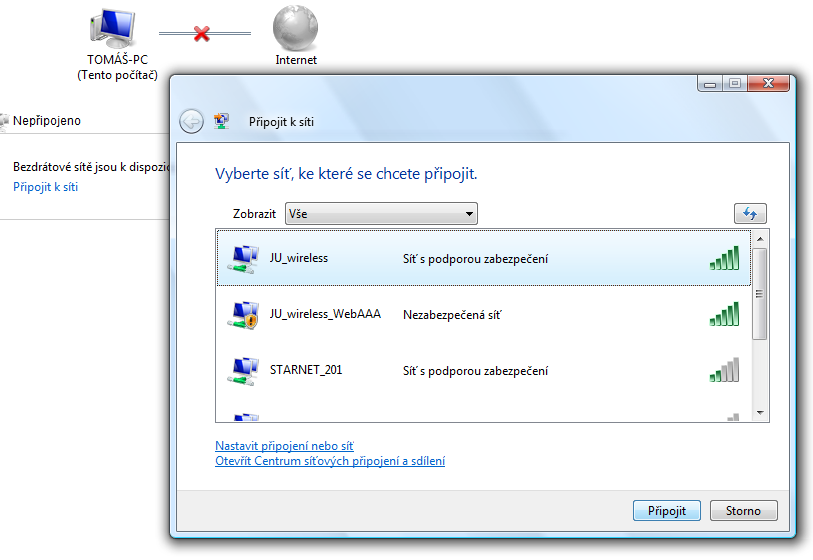Select the JU_wireless network row
The width and height of the screenshot is (813, 560).
(x=483, y=258)
